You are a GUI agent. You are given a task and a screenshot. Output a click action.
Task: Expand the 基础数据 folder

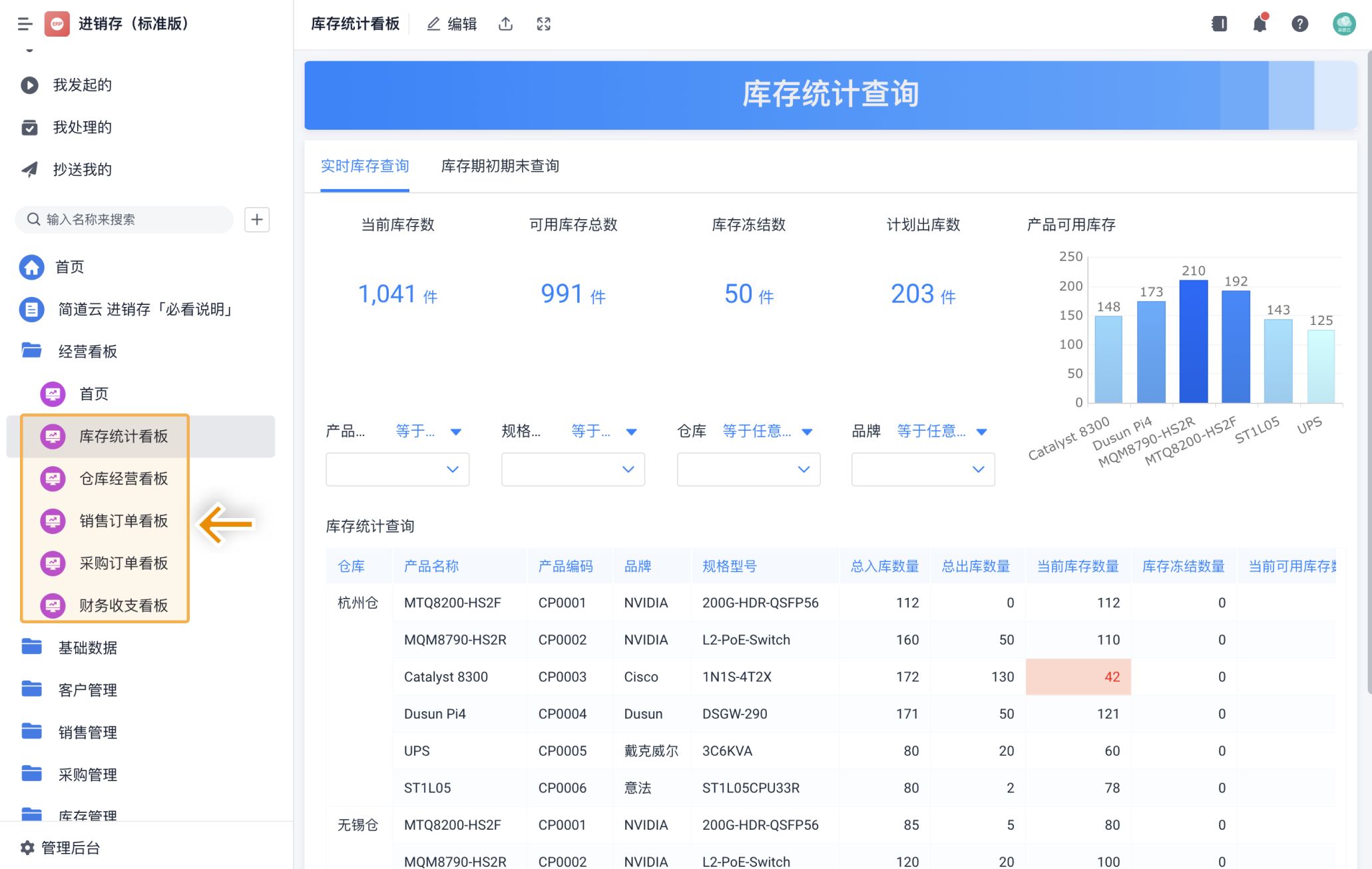click(87, 647)
